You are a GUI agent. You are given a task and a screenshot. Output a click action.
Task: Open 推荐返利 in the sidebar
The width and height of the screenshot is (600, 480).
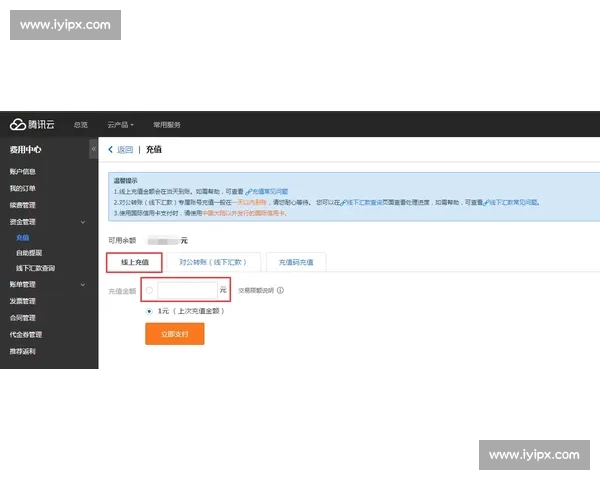click(x=23, y=351)
